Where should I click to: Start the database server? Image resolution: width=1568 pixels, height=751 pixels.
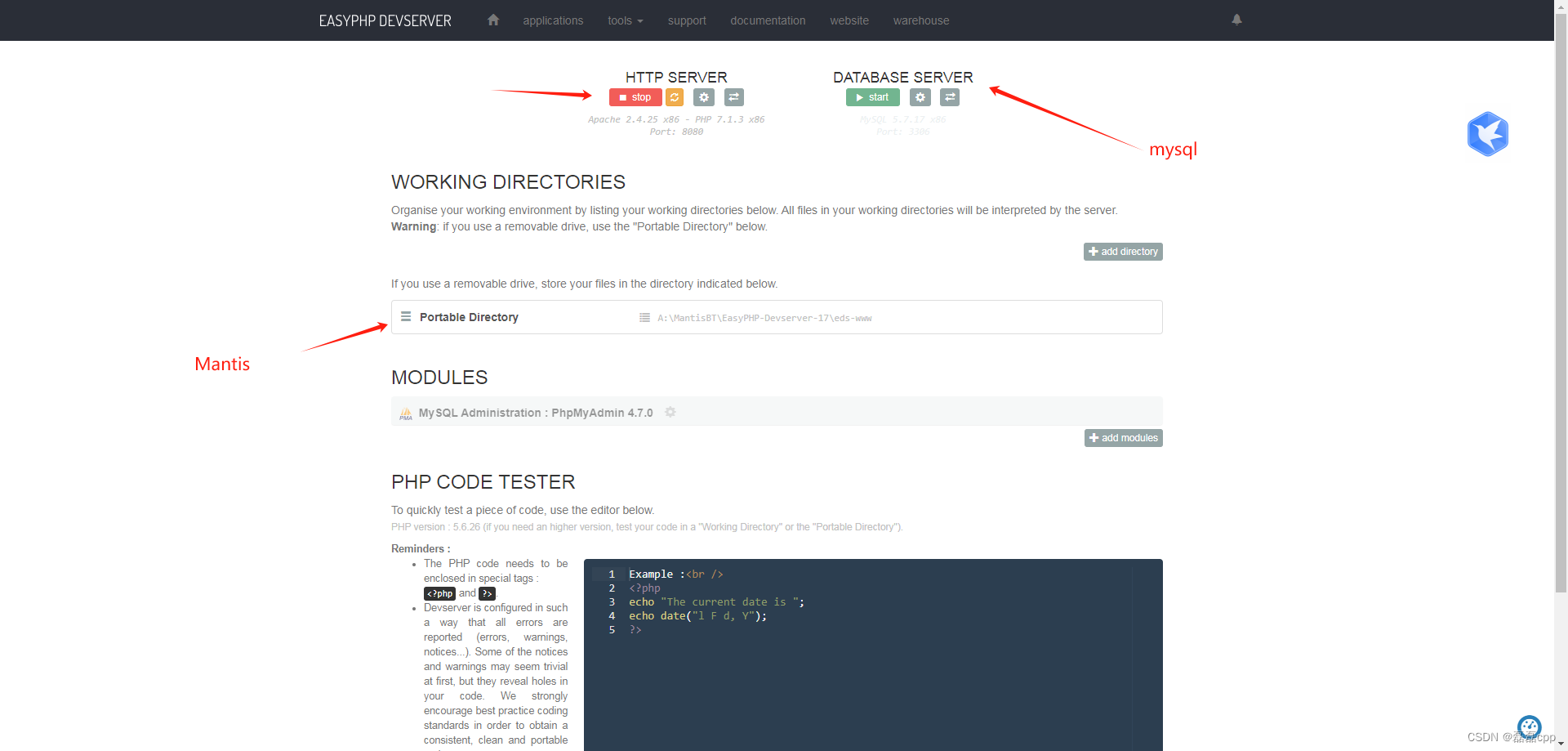[872, 97]
